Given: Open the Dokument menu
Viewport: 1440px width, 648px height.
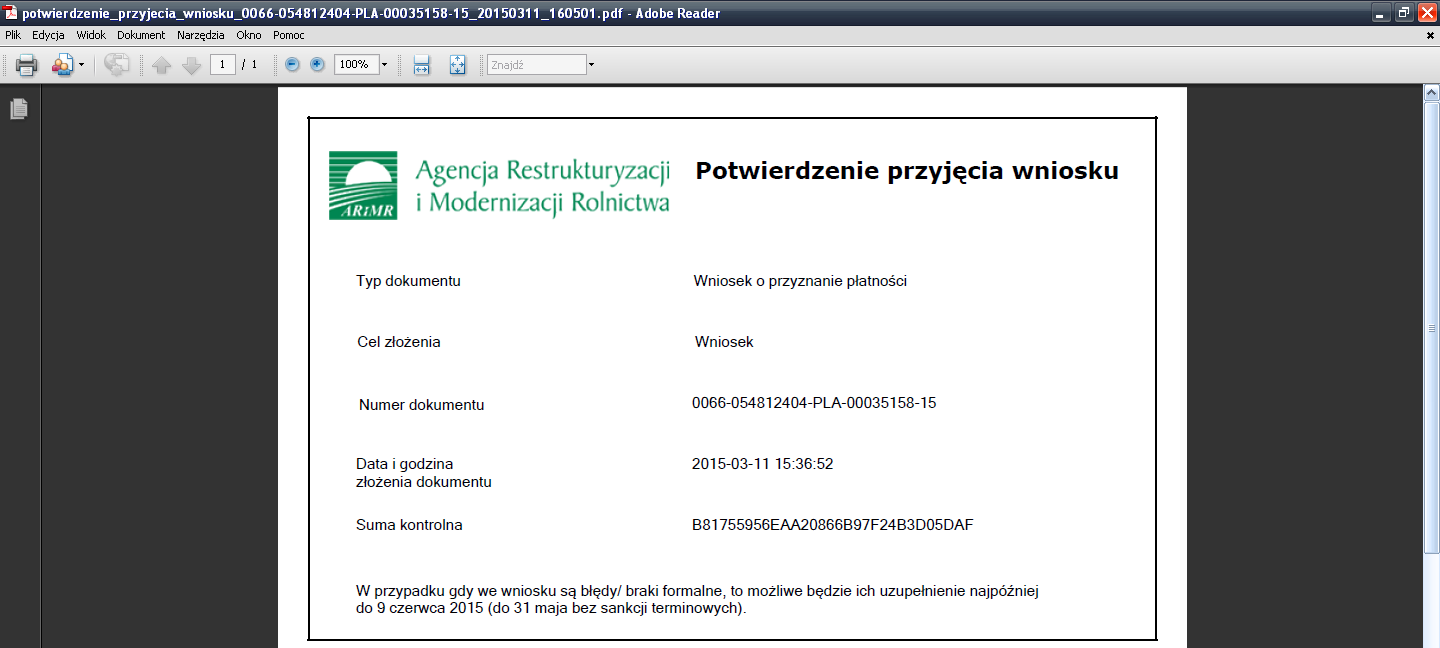Looking at the screenshot, I should pyautogui.click(x=141, y=35).
